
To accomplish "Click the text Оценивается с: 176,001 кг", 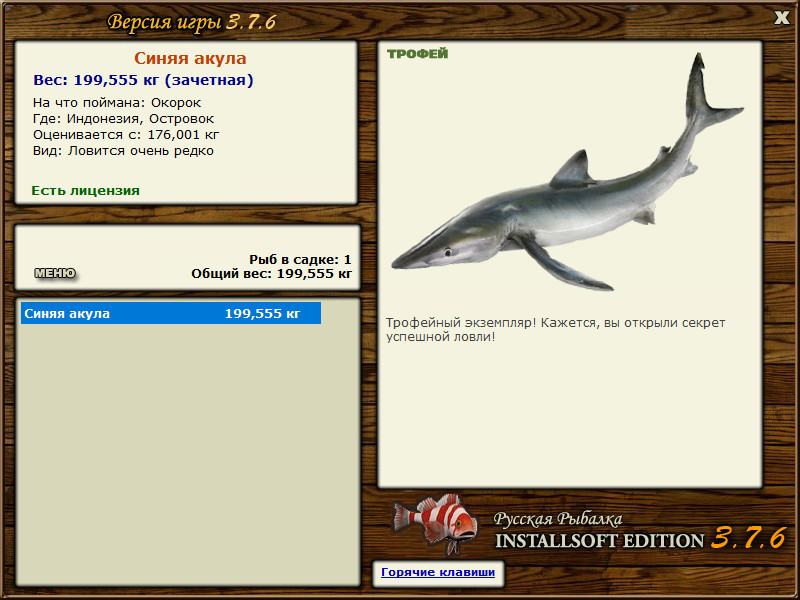I will pos(126,135).
